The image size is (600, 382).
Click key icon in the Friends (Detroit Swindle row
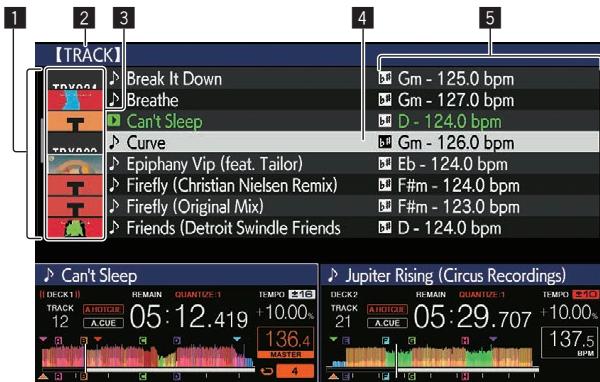coord(385,228)
